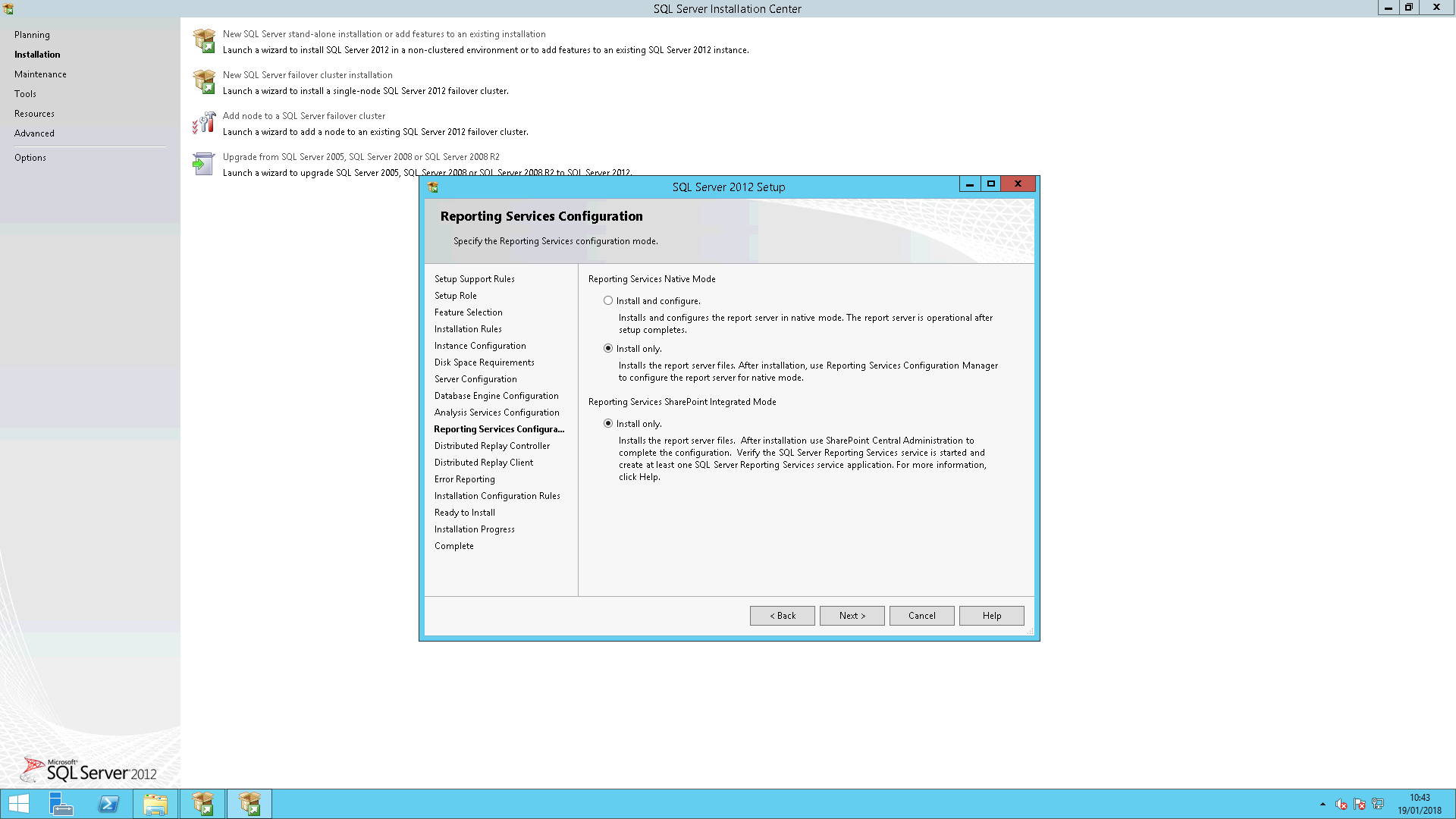Click Distributed Replay Client step

click(484, 463)
